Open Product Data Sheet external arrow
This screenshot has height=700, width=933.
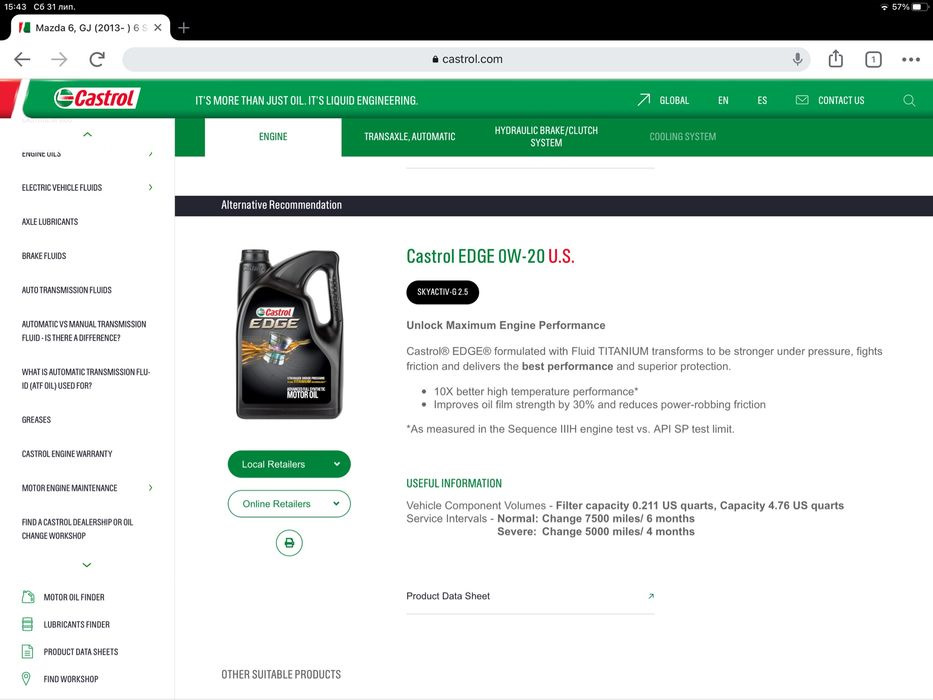pyautogui.click(x=651, y=596)
